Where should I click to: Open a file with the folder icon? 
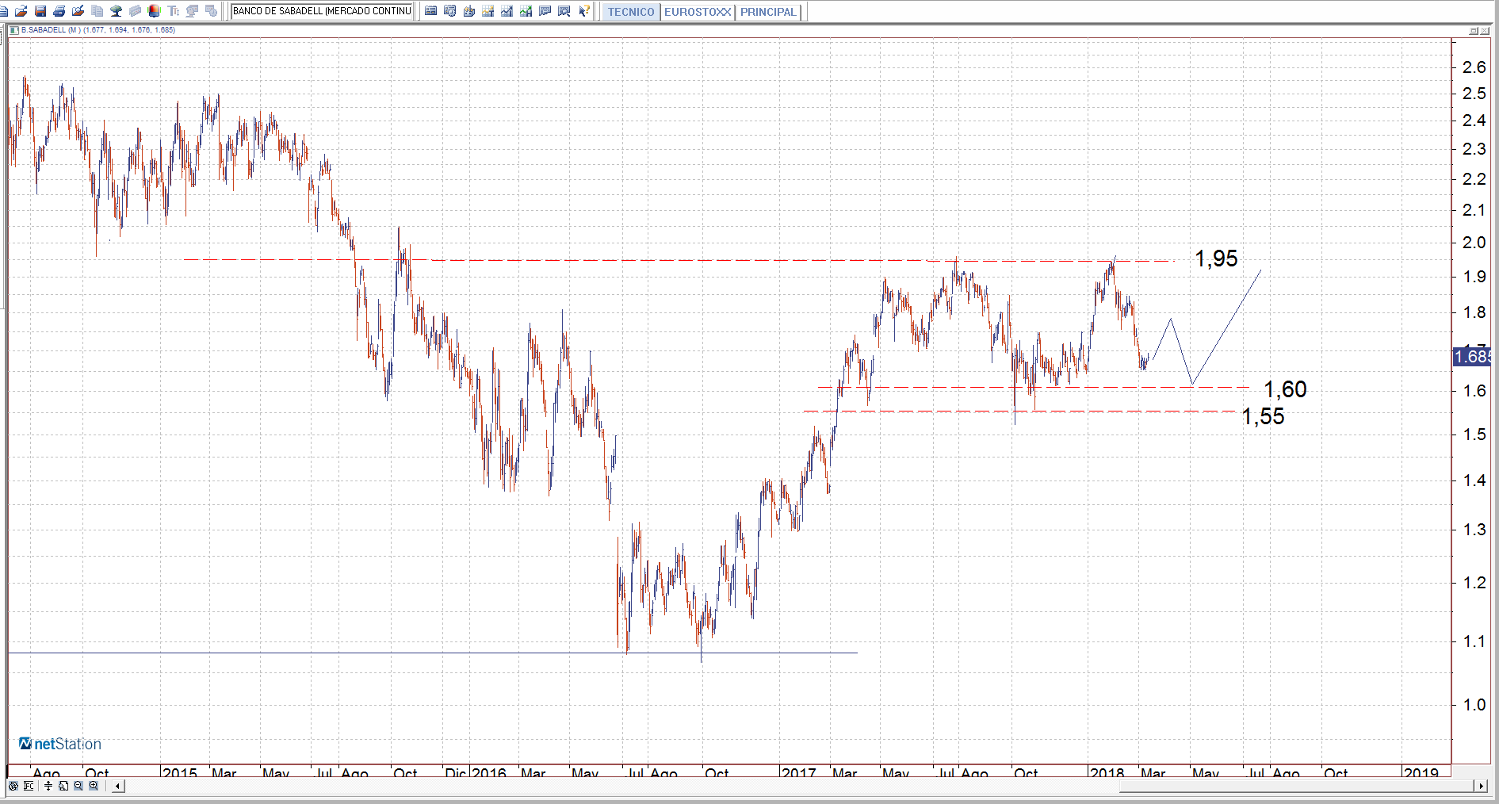21,11
